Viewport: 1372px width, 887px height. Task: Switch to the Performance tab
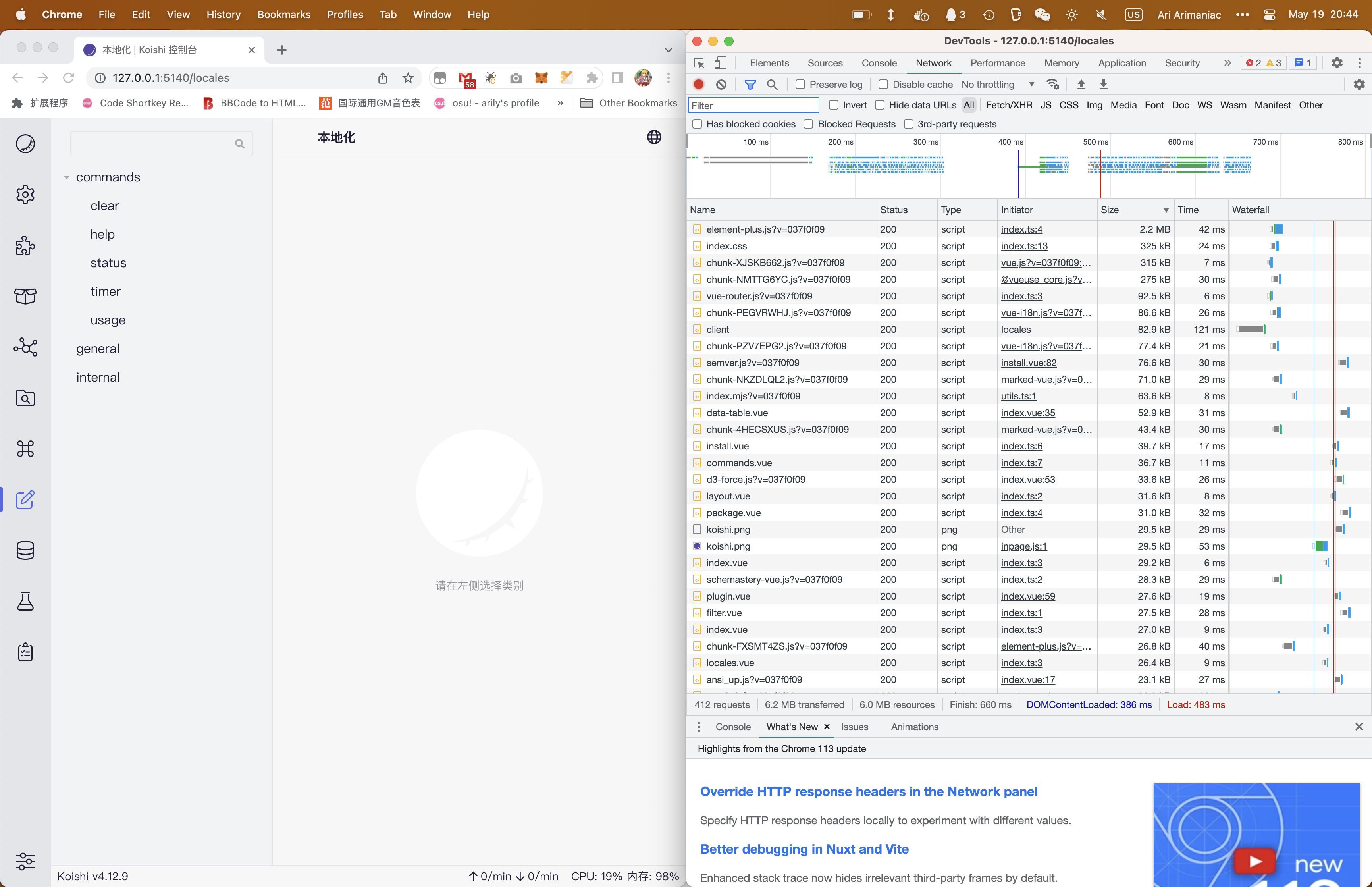998,63
